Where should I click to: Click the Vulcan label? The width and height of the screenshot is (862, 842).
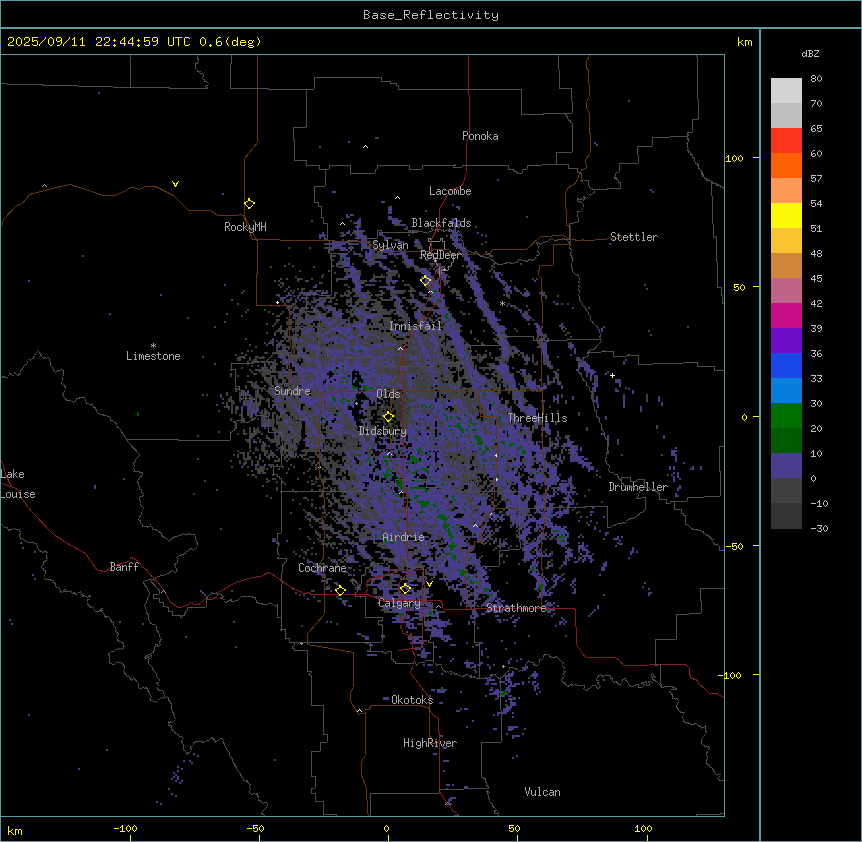(543, 792)
